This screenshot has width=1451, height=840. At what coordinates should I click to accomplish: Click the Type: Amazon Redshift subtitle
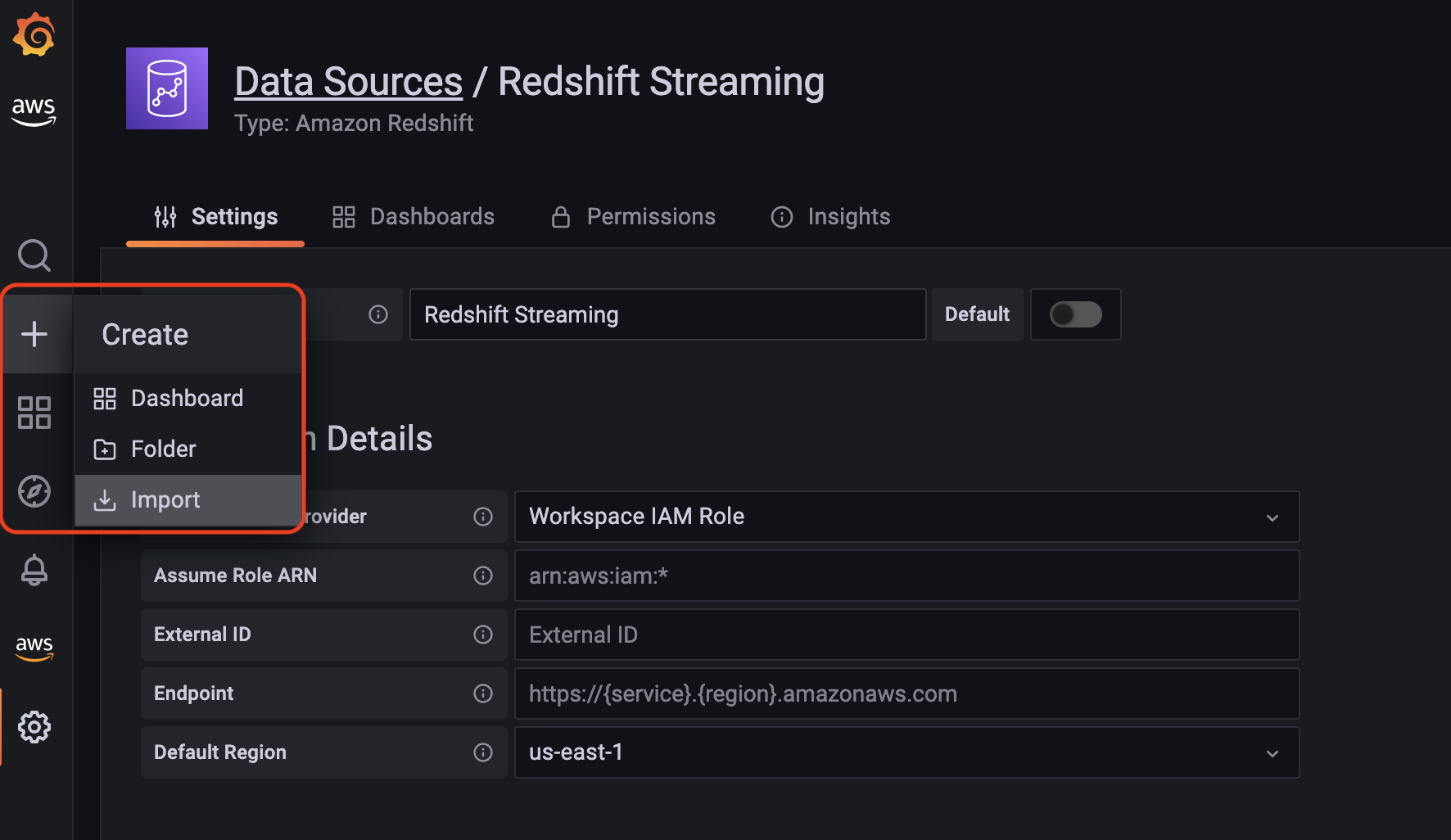pyautogui.click(x=354, y=123)
